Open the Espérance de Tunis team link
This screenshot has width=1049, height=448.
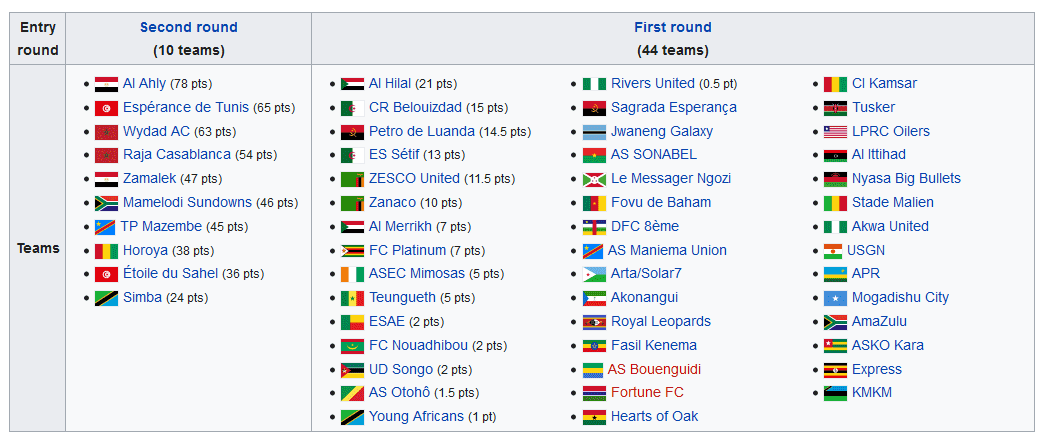[x=186, y=108]
